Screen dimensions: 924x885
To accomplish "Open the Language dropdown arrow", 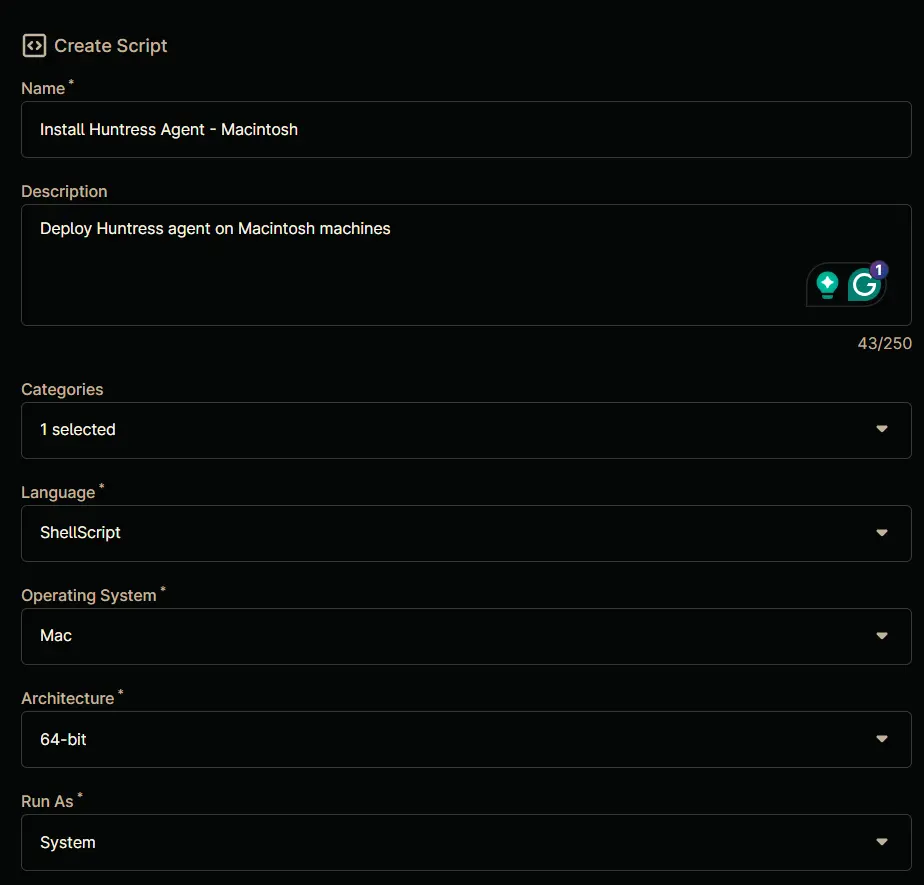I will click(x=882, y=533).
